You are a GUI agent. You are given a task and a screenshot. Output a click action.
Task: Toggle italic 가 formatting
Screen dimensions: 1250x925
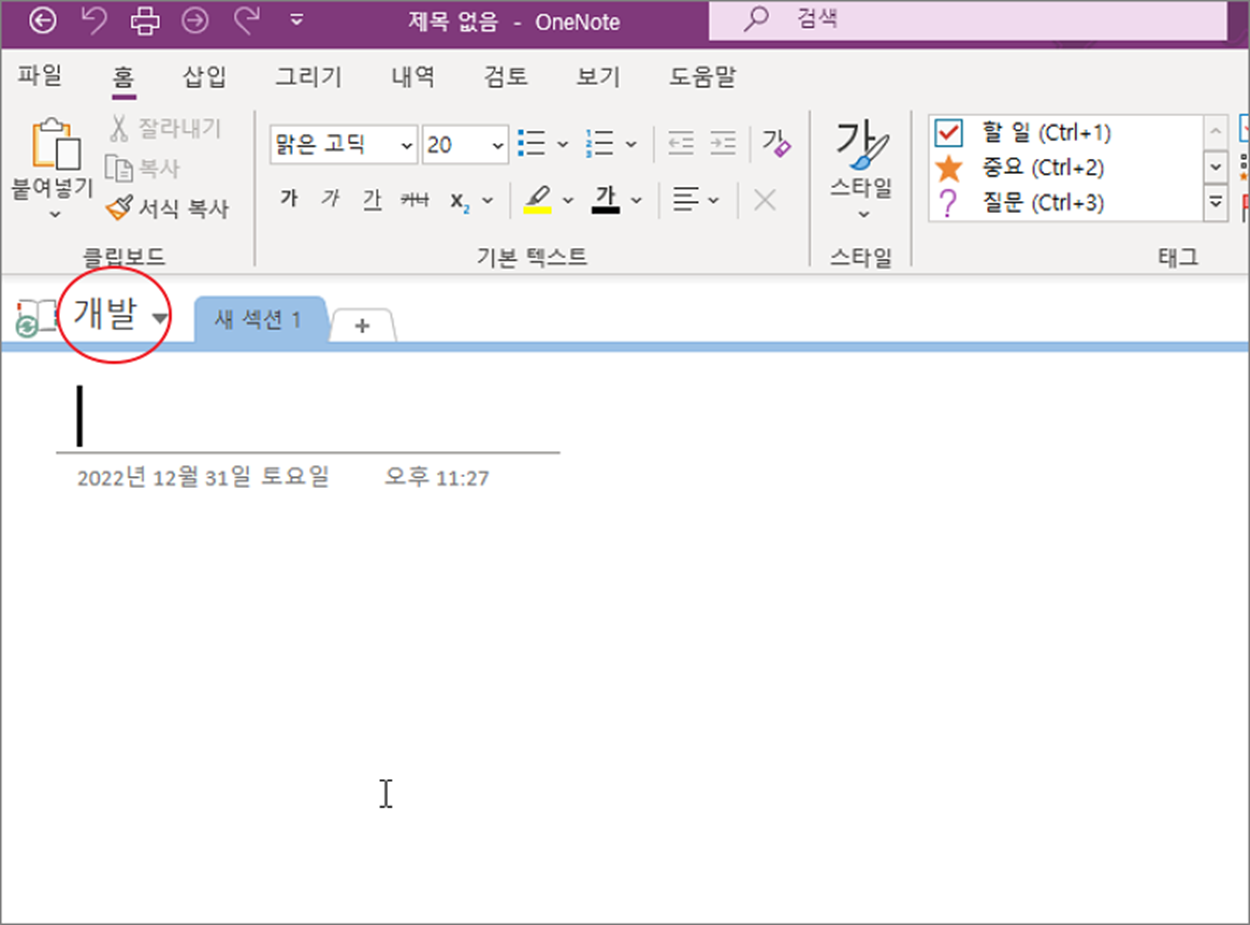(331, 199)
